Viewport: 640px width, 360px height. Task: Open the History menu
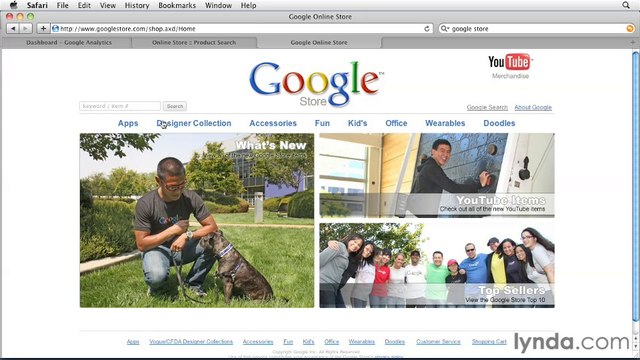(137, 5)
